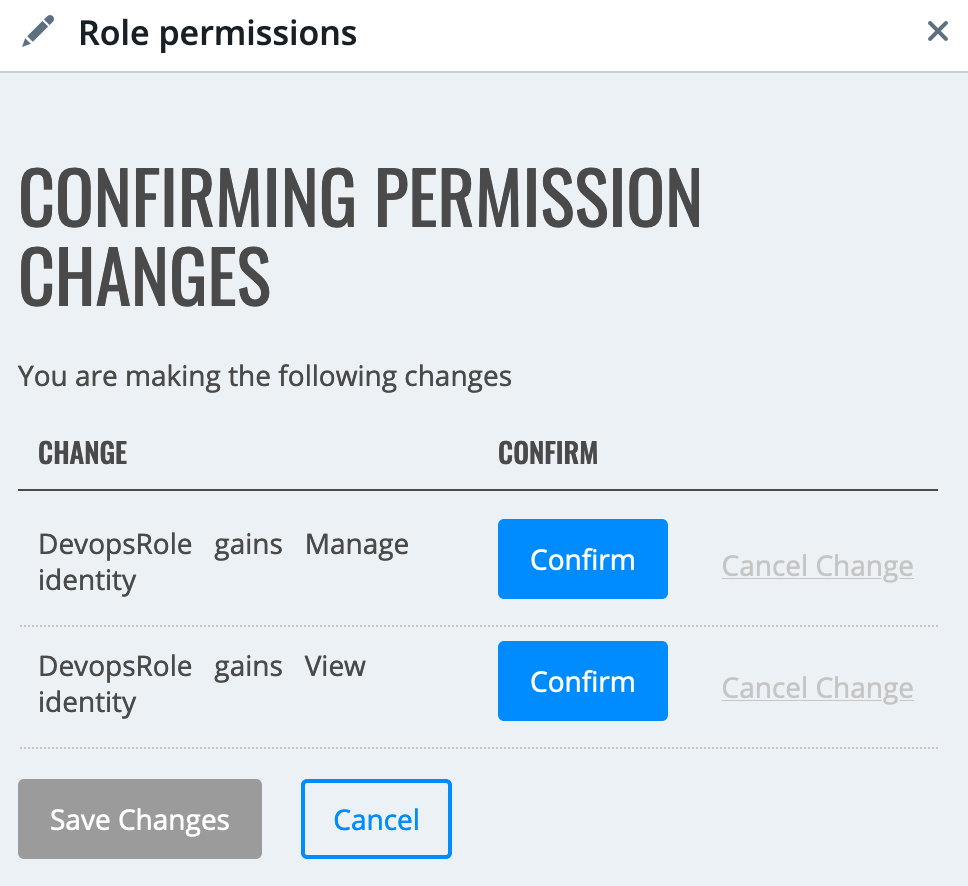This screenshot has height=886, width=968.
Task: Click the pencil edit icon beside Role permissions
Action: [x=38, y=31]
